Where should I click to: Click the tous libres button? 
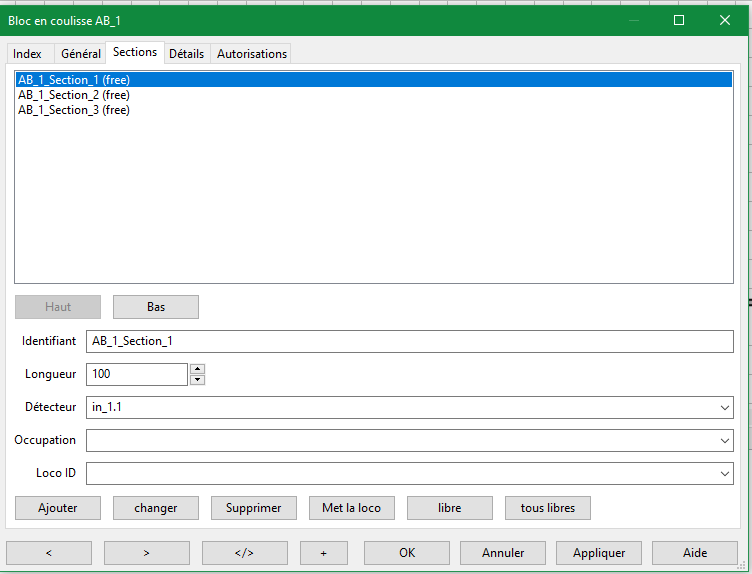coord(548,508)
